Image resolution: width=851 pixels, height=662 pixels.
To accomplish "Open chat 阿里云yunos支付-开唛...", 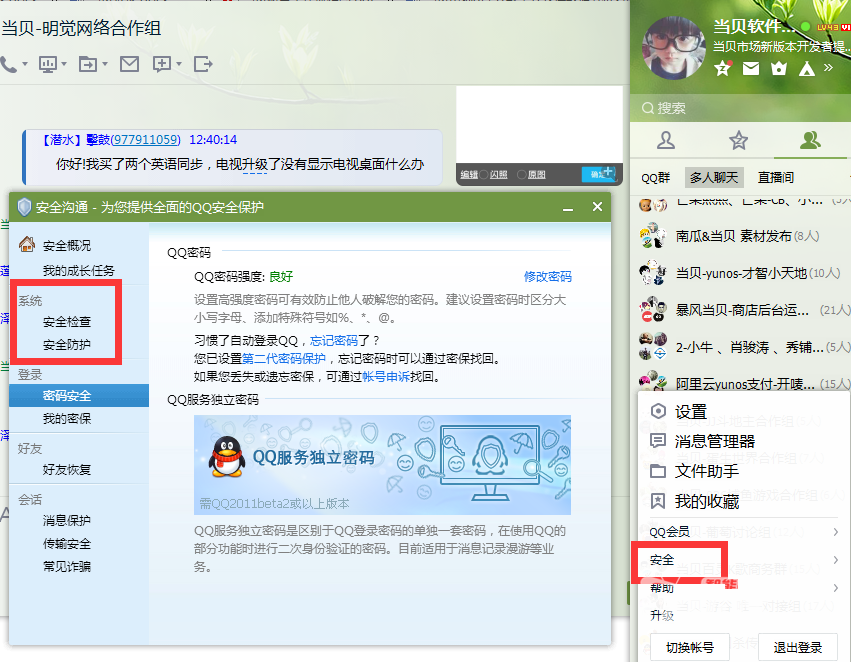I will click(x=740, y=384).
